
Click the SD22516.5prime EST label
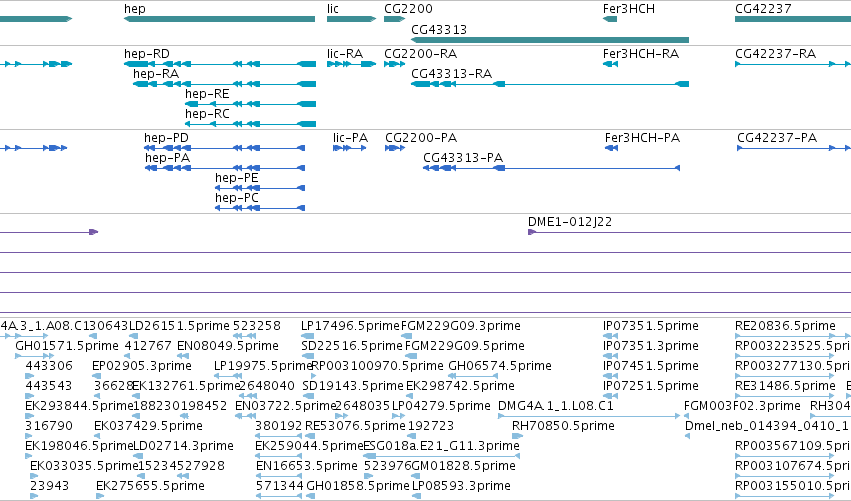(352, 346)
